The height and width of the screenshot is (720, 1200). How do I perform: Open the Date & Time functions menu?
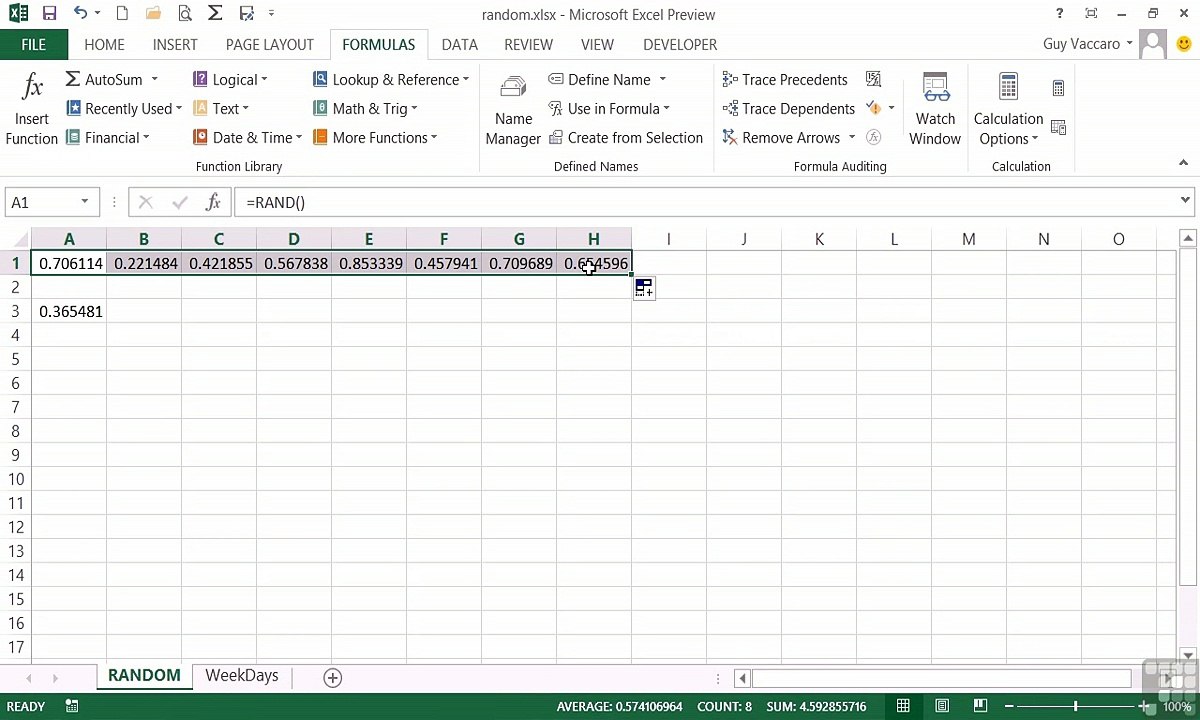247,137
